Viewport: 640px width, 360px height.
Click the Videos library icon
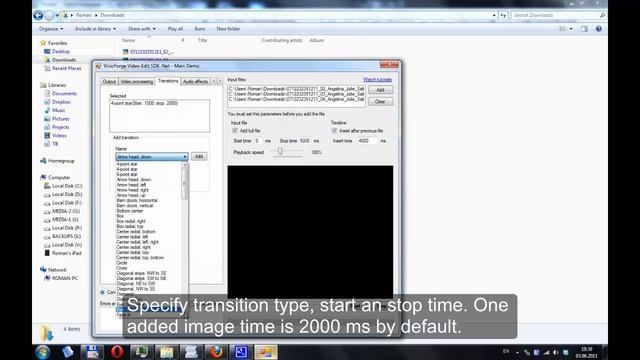[47, 135]
